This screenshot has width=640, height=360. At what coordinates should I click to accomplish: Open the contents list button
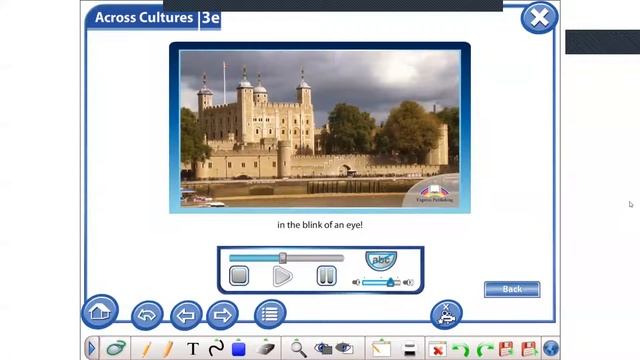tap(270, 313)
